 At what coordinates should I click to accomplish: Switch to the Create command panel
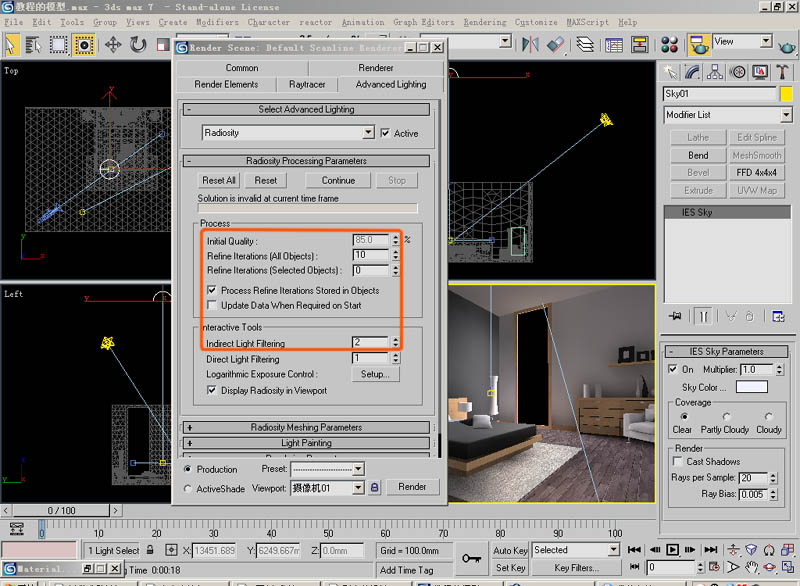[x=670, y=72]
